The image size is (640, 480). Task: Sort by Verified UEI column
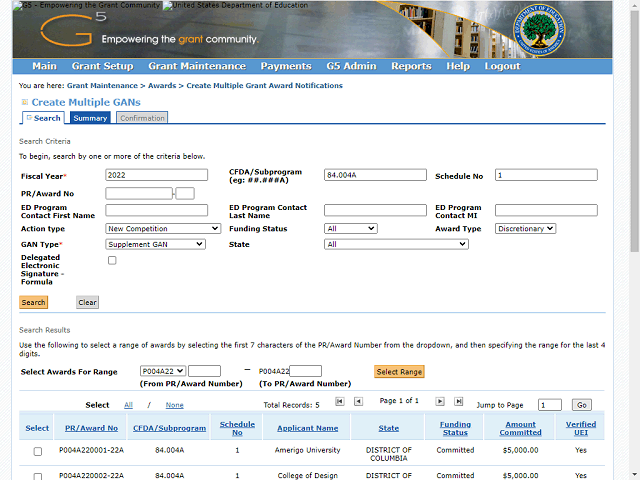coord(581,428)
